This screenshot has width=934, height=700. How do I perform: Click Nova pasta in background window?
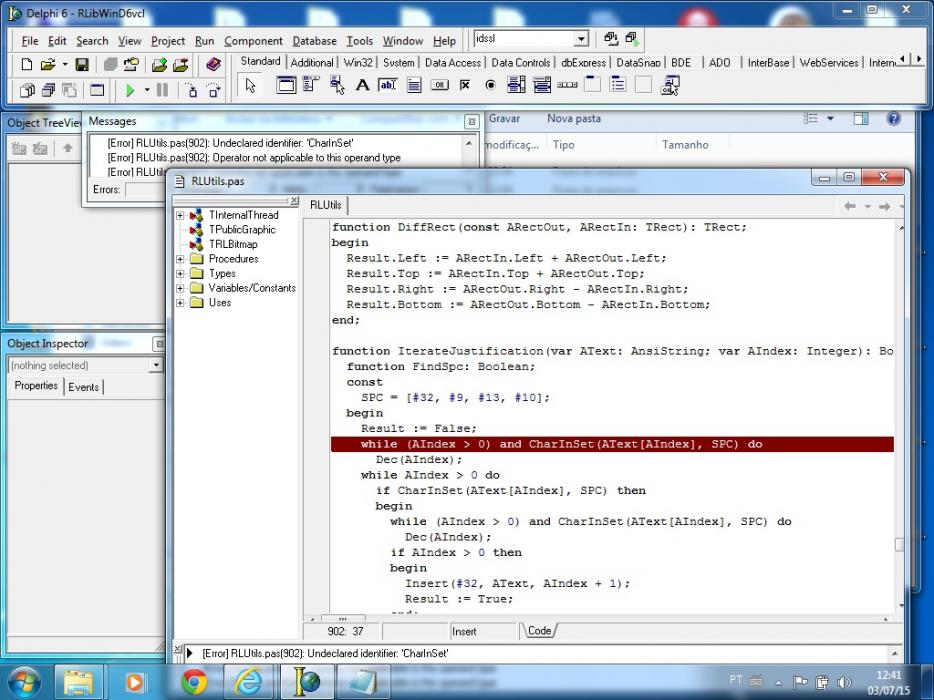point(574,119)
